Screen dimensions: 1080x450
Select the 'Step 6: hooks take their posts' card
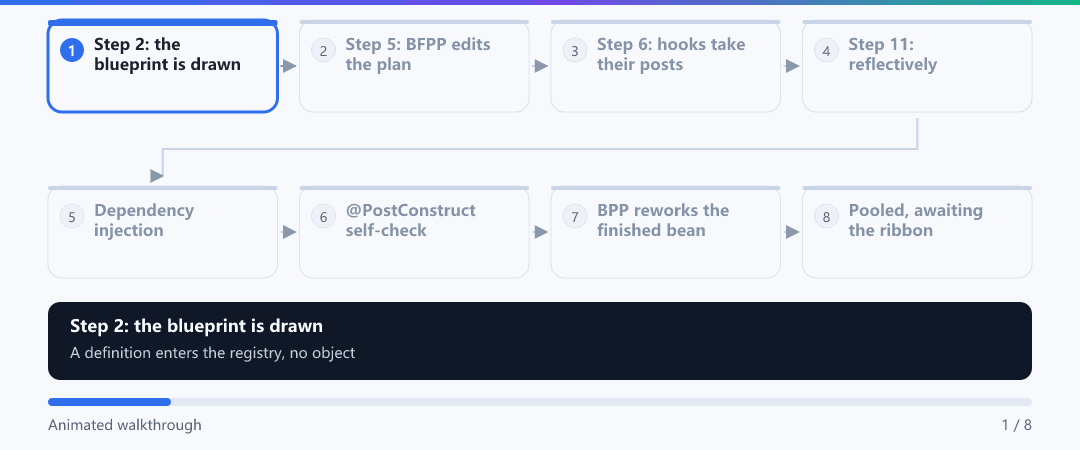pos(665,66)
